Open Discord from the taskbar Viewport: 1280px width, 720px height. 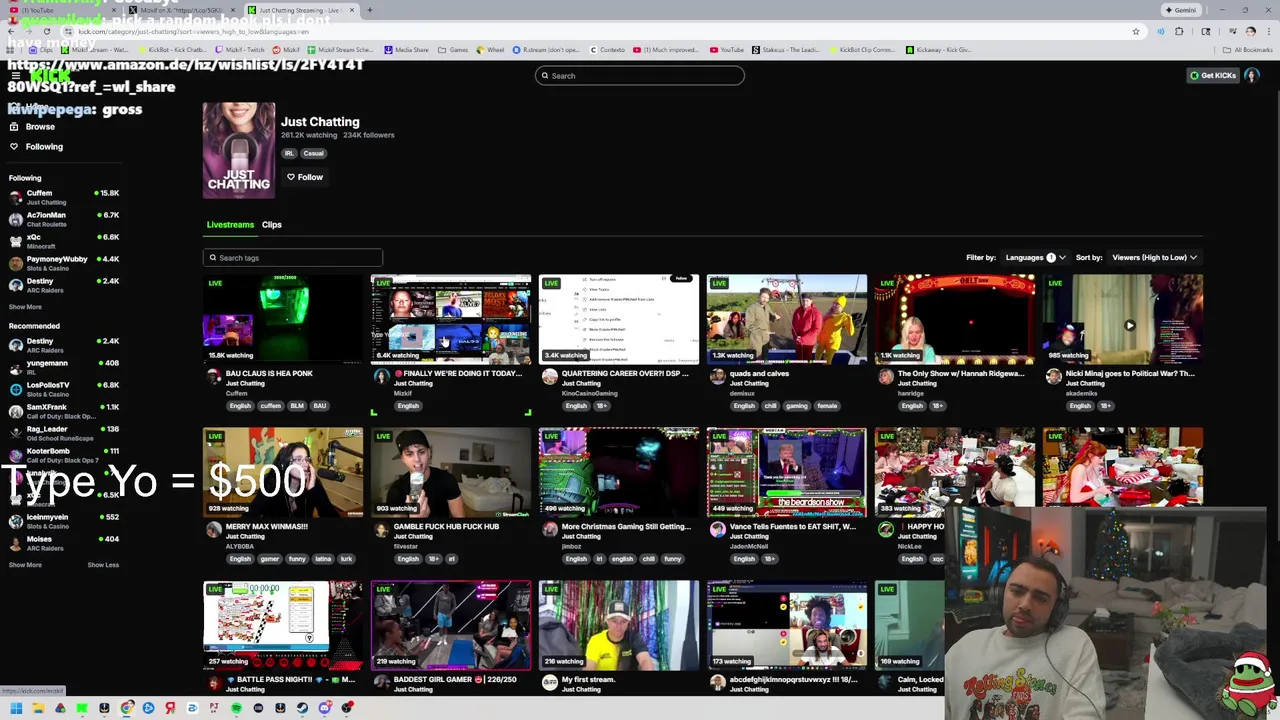click(x=324, y=708)
